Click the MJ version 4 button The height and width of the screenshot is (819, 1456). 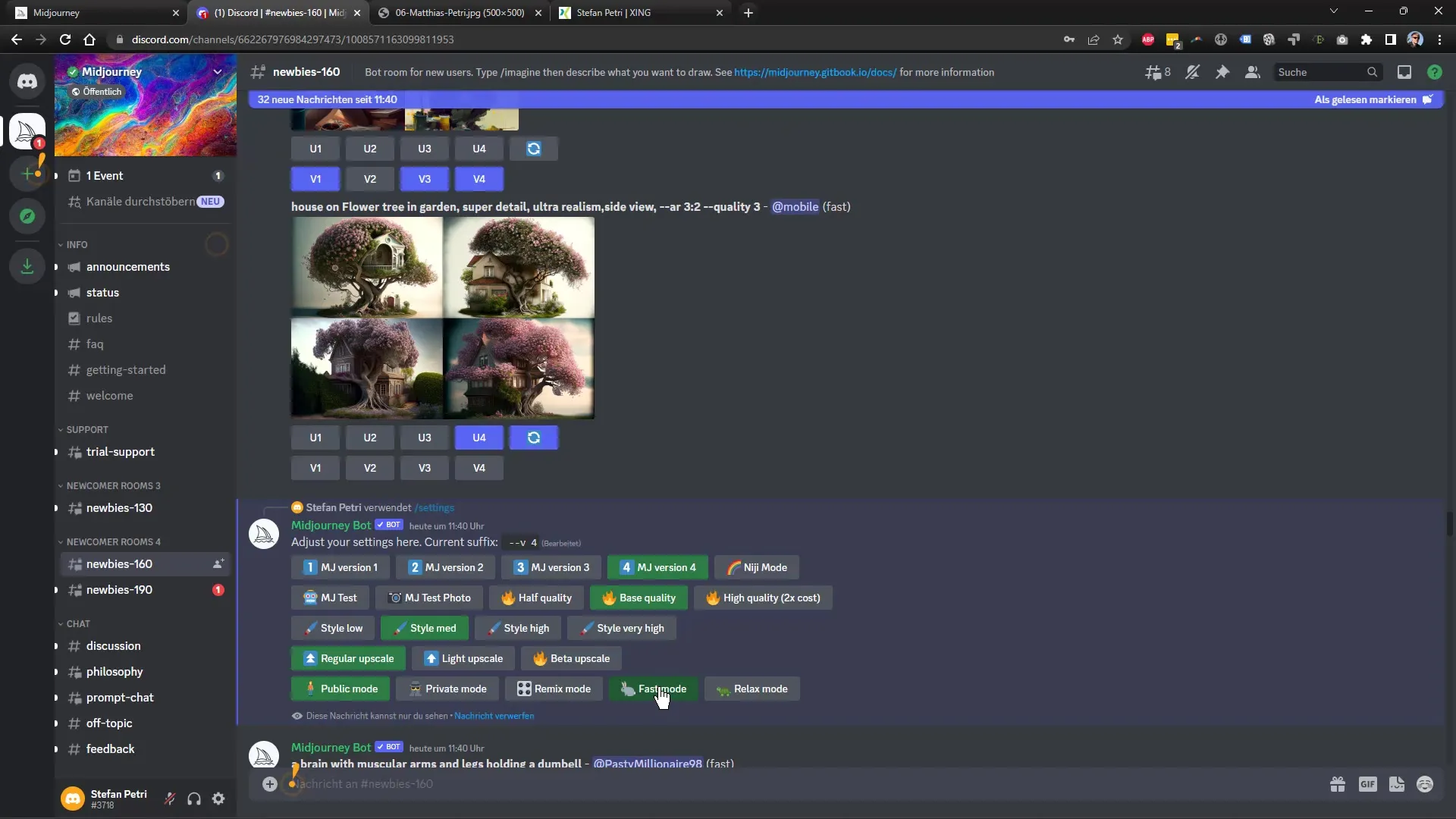659,567
